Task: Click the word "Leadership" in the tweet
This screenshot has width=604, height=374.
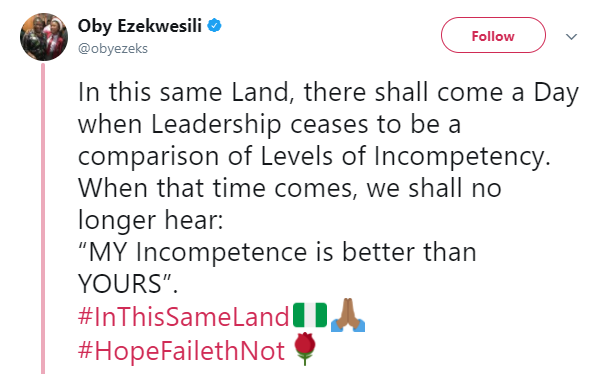Action: (x=216, y=125)
